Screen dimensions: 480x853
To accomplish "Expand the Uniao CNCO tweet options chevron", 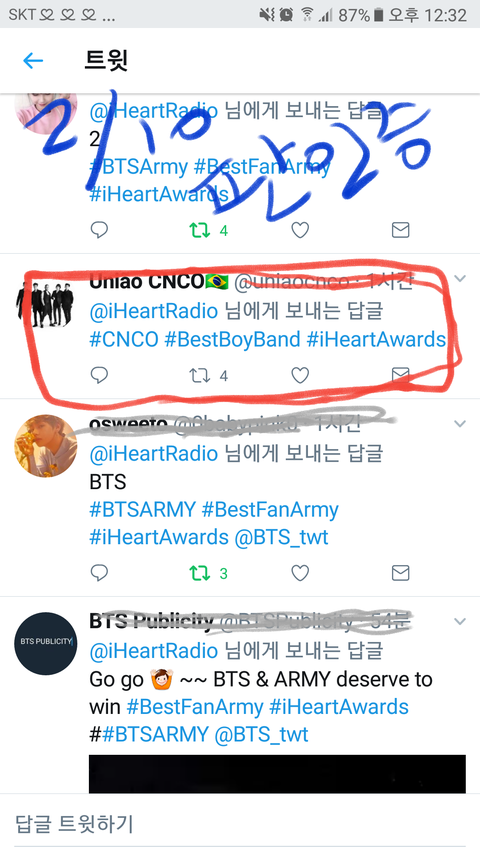I will coord(460,279).
